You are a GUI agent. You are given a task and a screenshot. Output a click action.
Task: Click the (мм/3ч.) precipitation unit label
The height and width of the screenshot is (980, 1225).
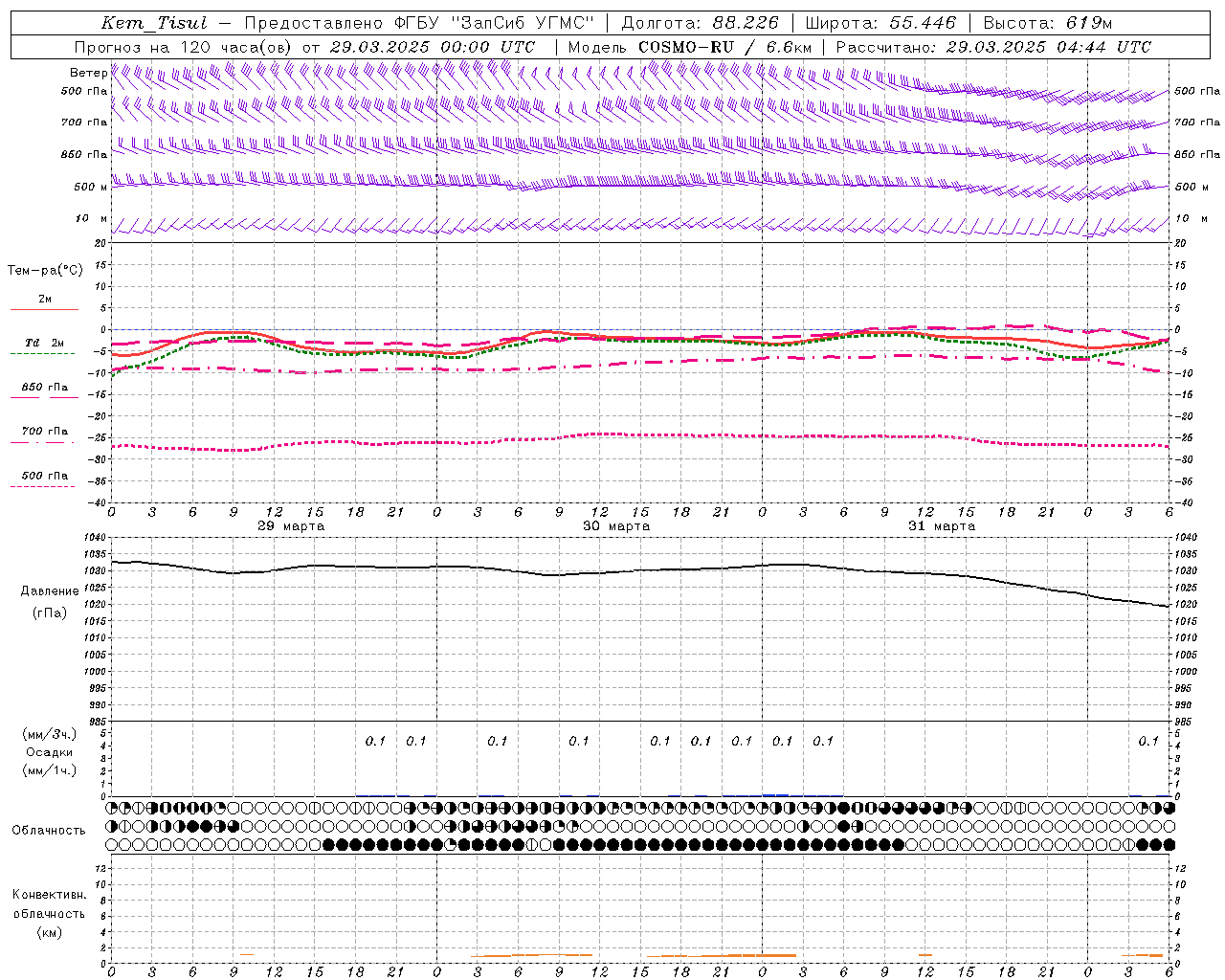point(50,734)
